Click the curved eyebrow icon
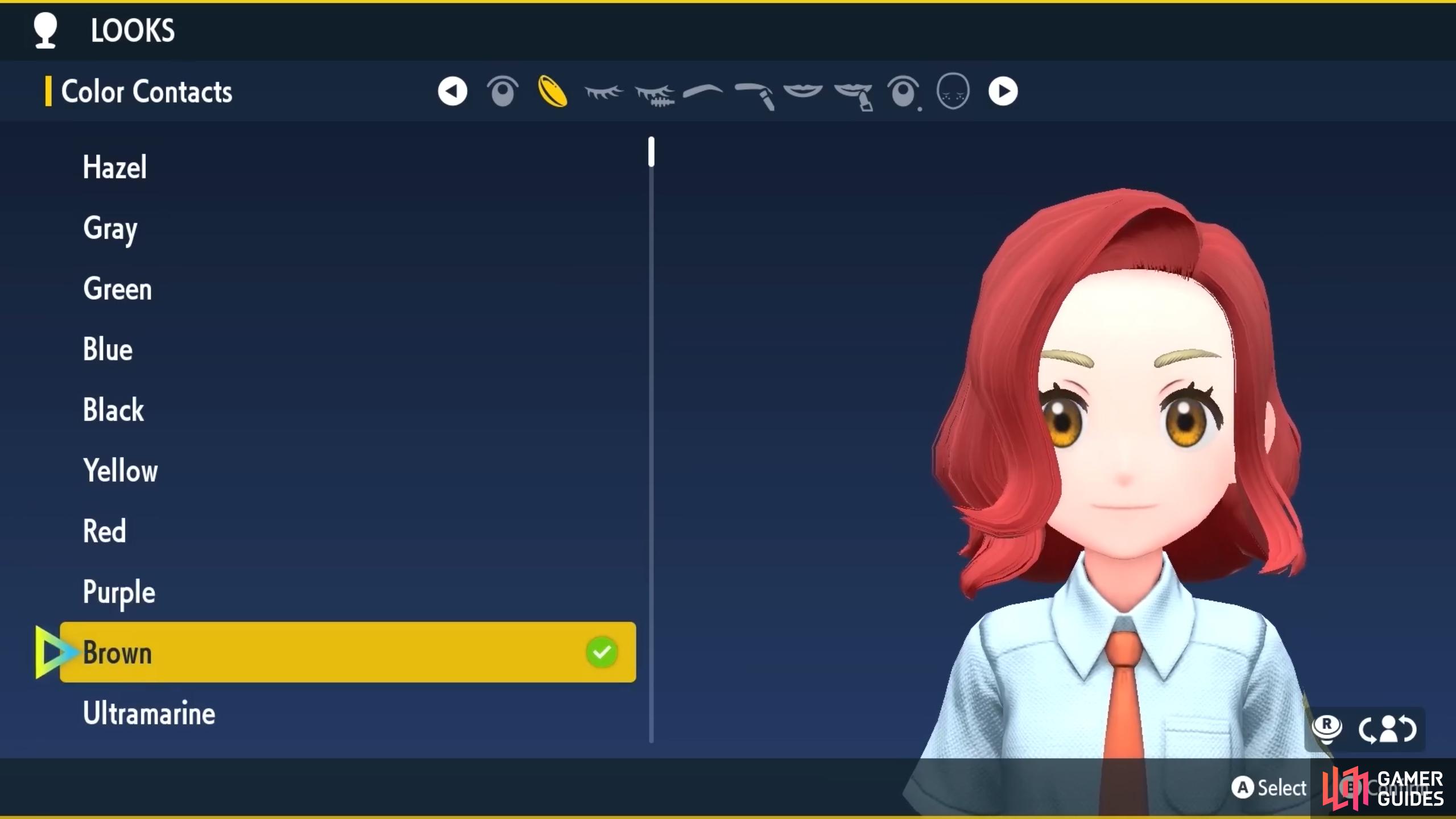Screen dimensions: 1456x819 (702, 91)
